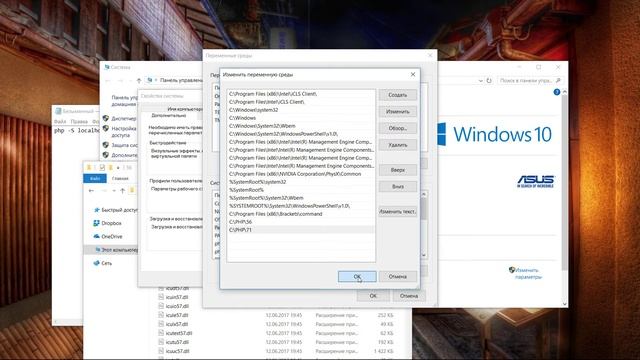
Task: Click the Изменить button beside the path list
Action: click(398, 111)
